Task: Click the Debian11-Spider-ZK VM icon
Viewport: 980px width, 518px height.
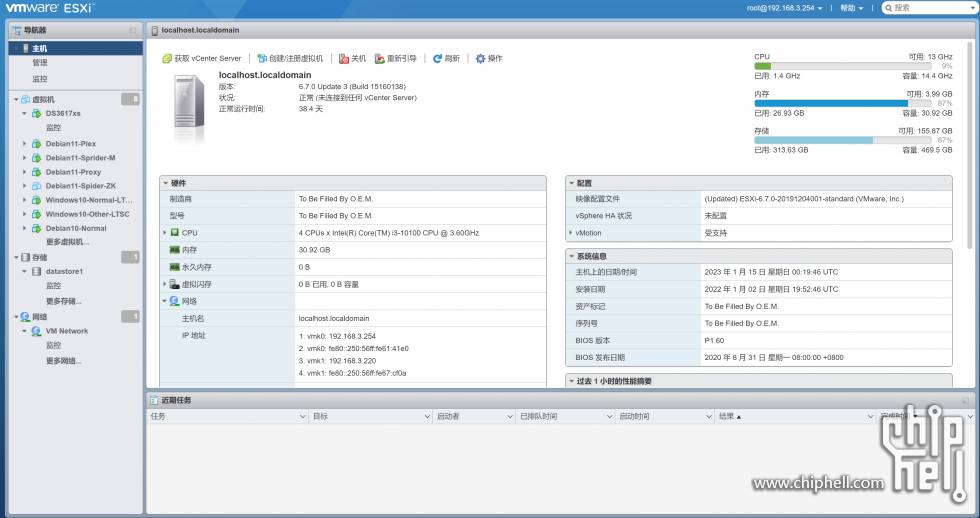Action: pyautogui.click(x=36, y=186)
